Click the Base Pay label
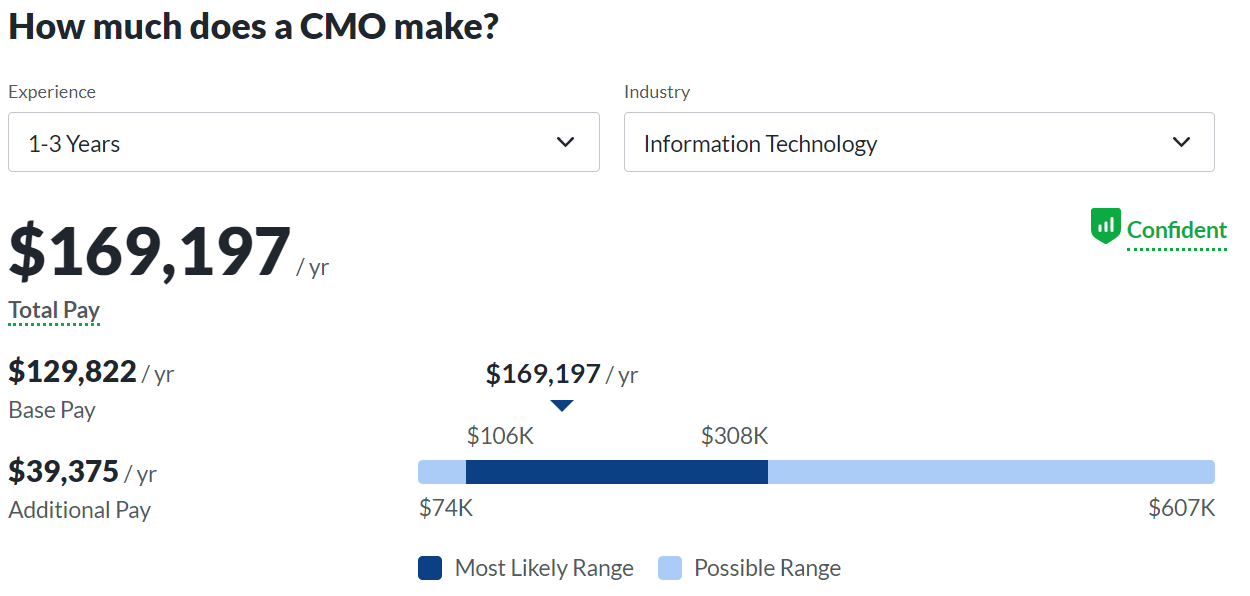 click(51, 409)
